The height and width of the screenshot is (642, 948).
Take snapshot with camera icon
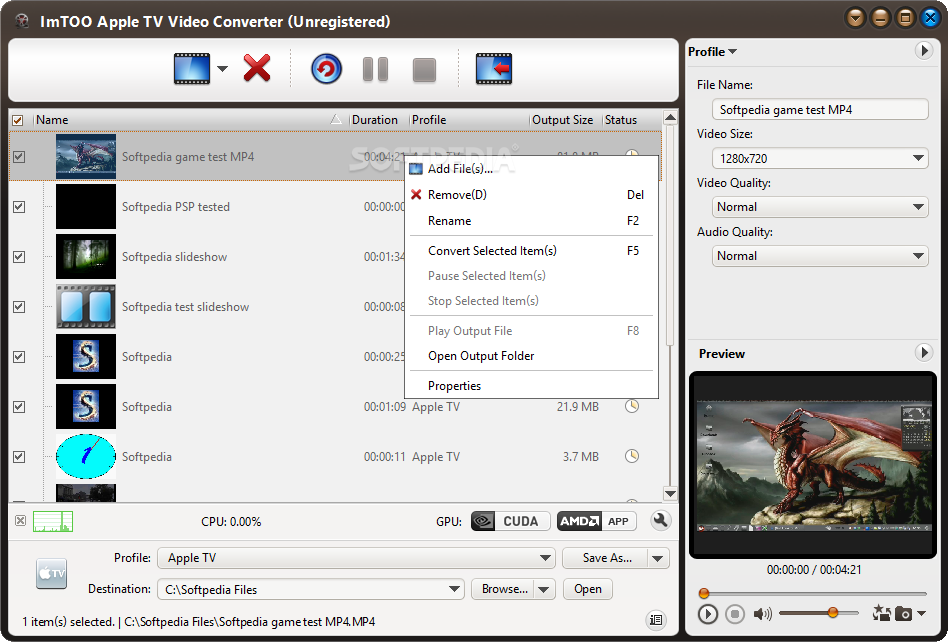pyautogui.click(x=903, y=614)
